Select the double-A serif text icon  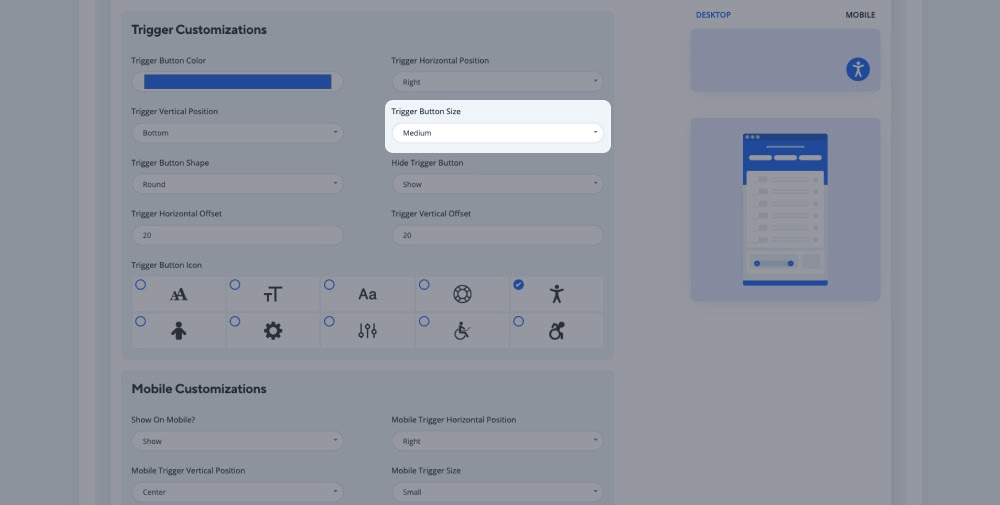179,295
